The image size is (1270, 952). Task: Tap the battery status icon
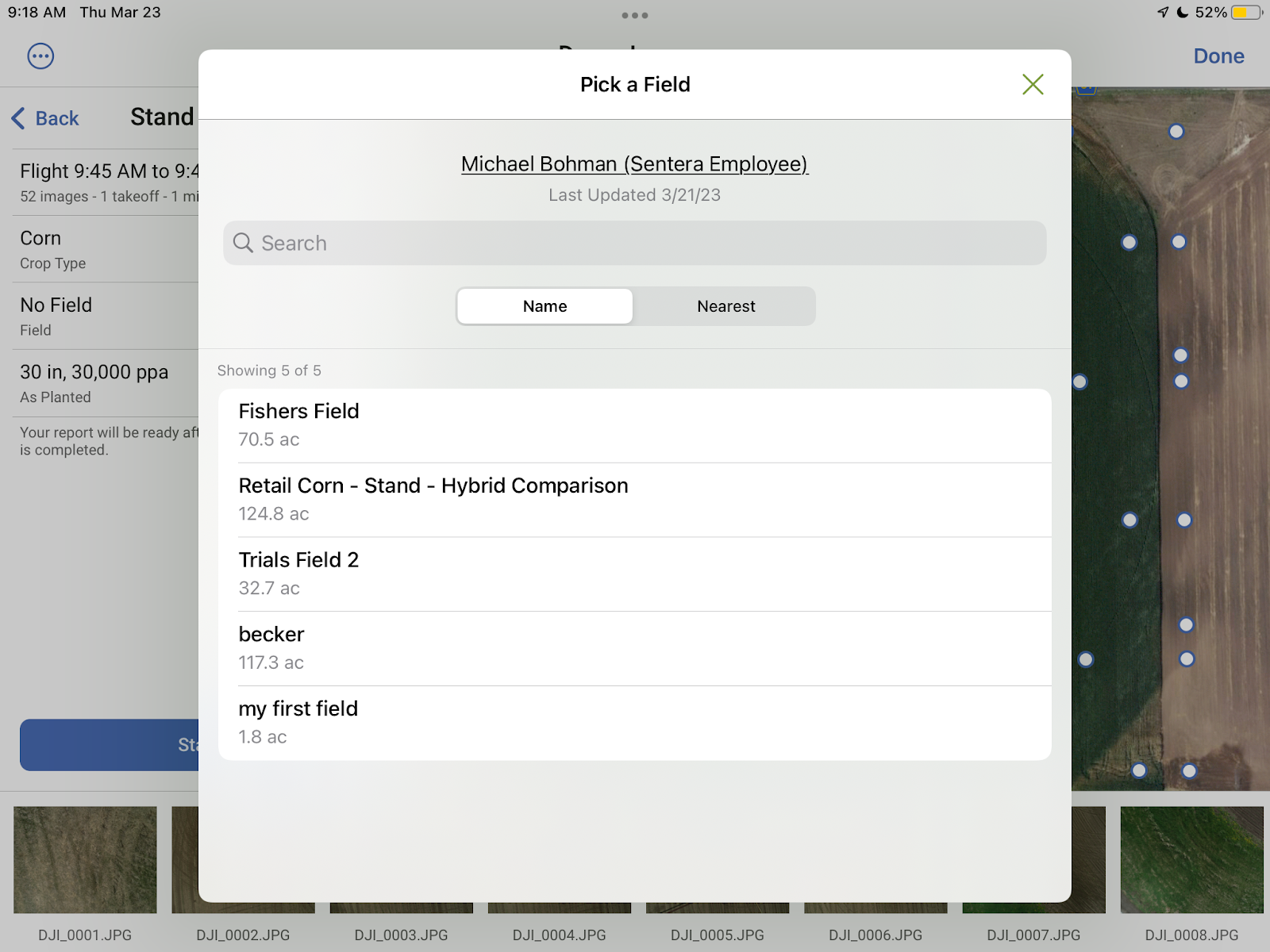[1245, 13]
